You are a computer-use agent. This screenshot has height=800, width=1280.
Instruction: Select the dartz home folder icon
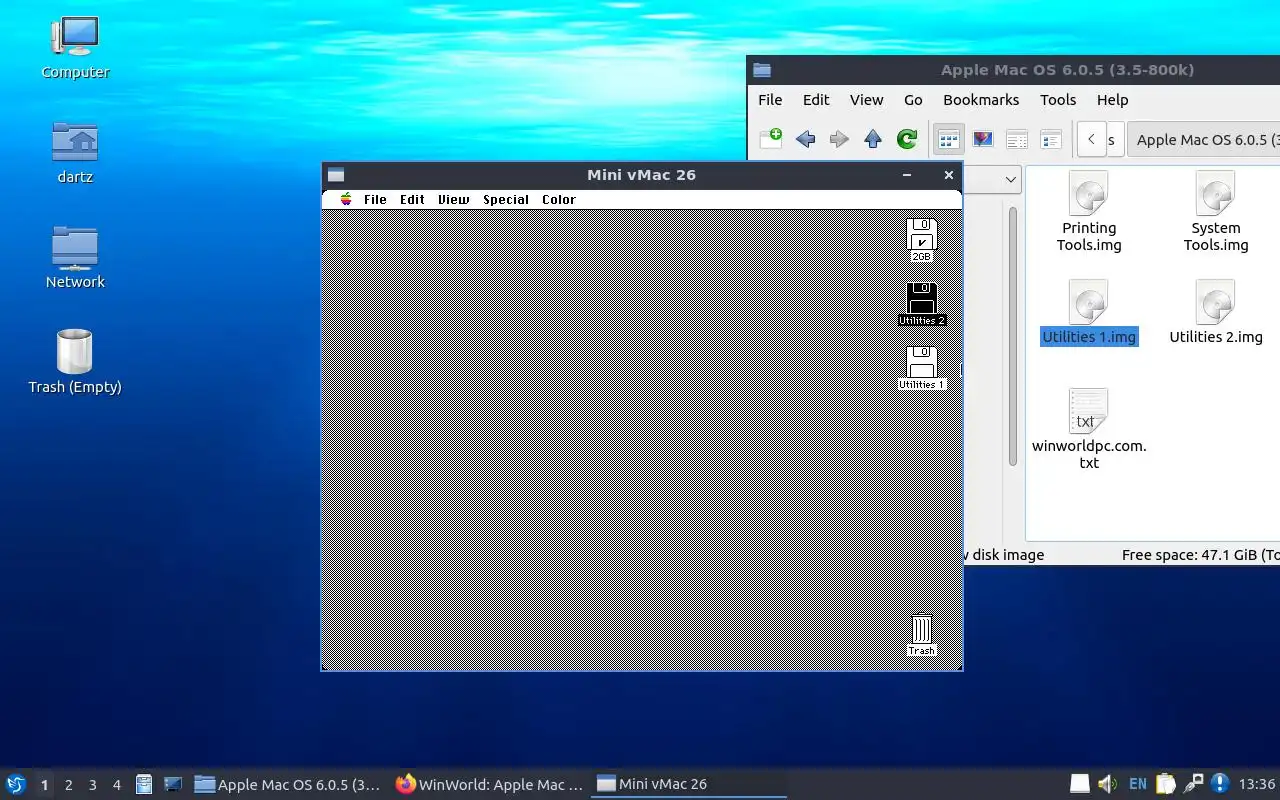[x=75, y=153]
